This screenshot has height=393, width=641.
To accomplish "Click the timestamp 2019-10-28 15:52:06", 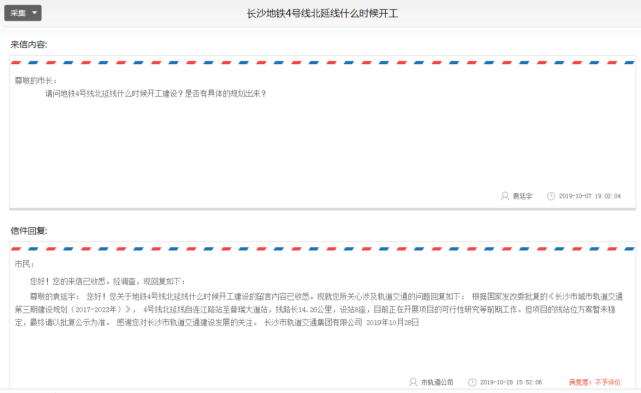I will tap(511, 382).
